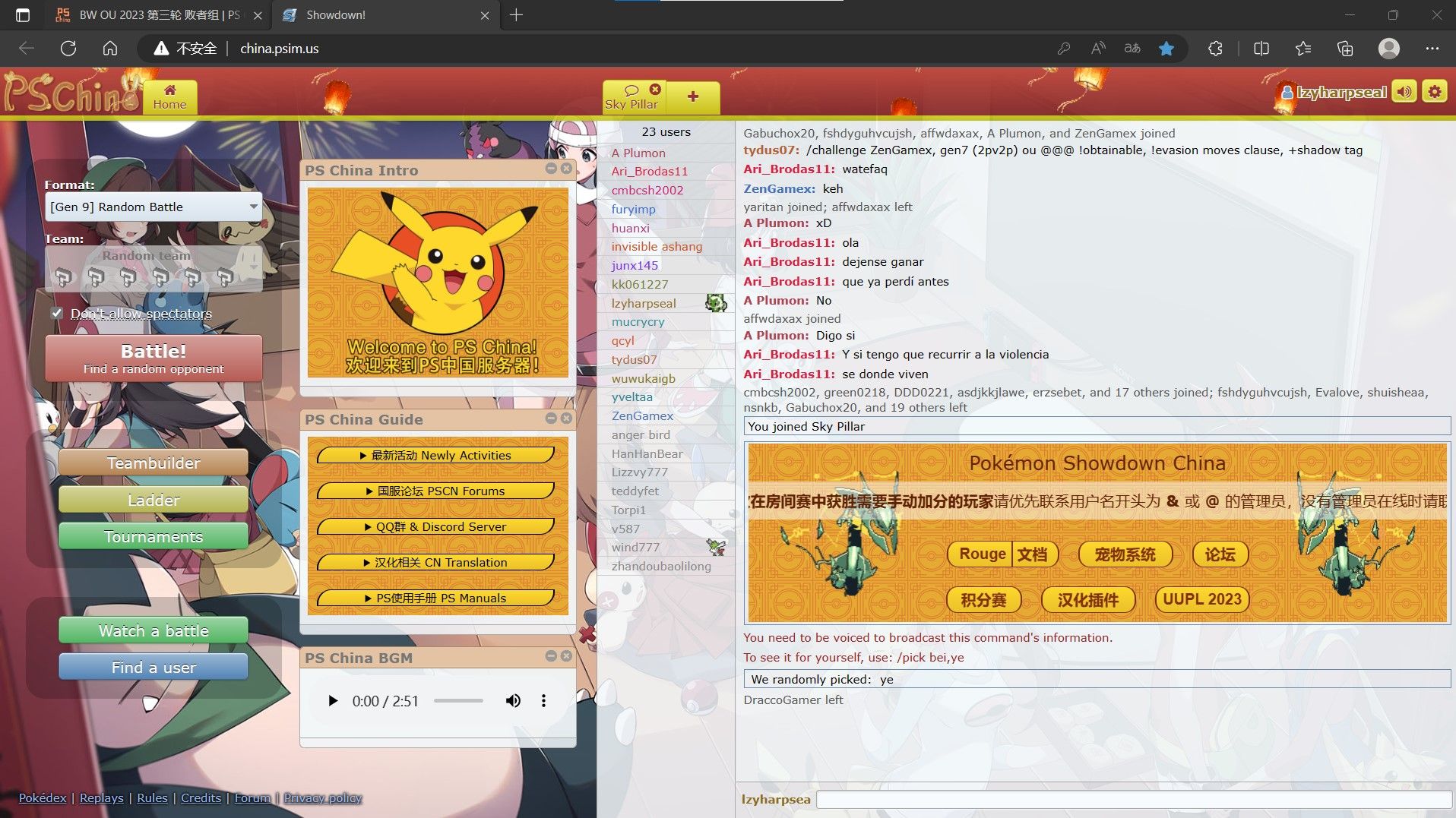The width and height of the screenshot is (1456, 818).
Task: Toggle Don't allow spectators checkbox
Action: (x=57, y=313)
